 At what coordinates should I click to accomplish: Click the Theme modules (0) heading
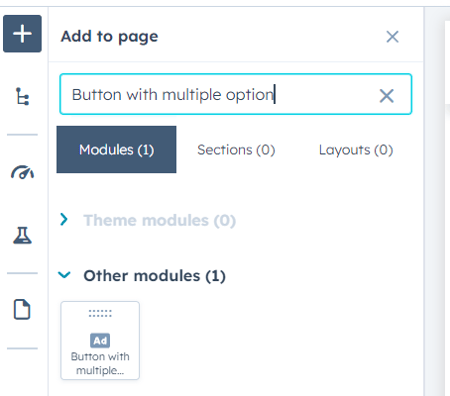pos(160,220)
